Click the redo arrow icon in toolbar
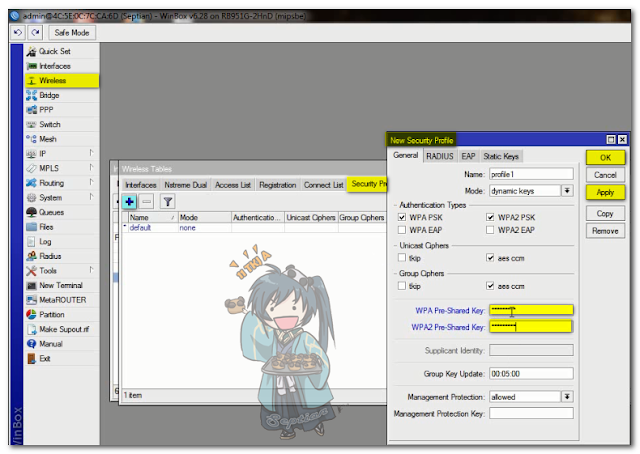The width and height of the screenshot is (640, 454). coord(36,32)
